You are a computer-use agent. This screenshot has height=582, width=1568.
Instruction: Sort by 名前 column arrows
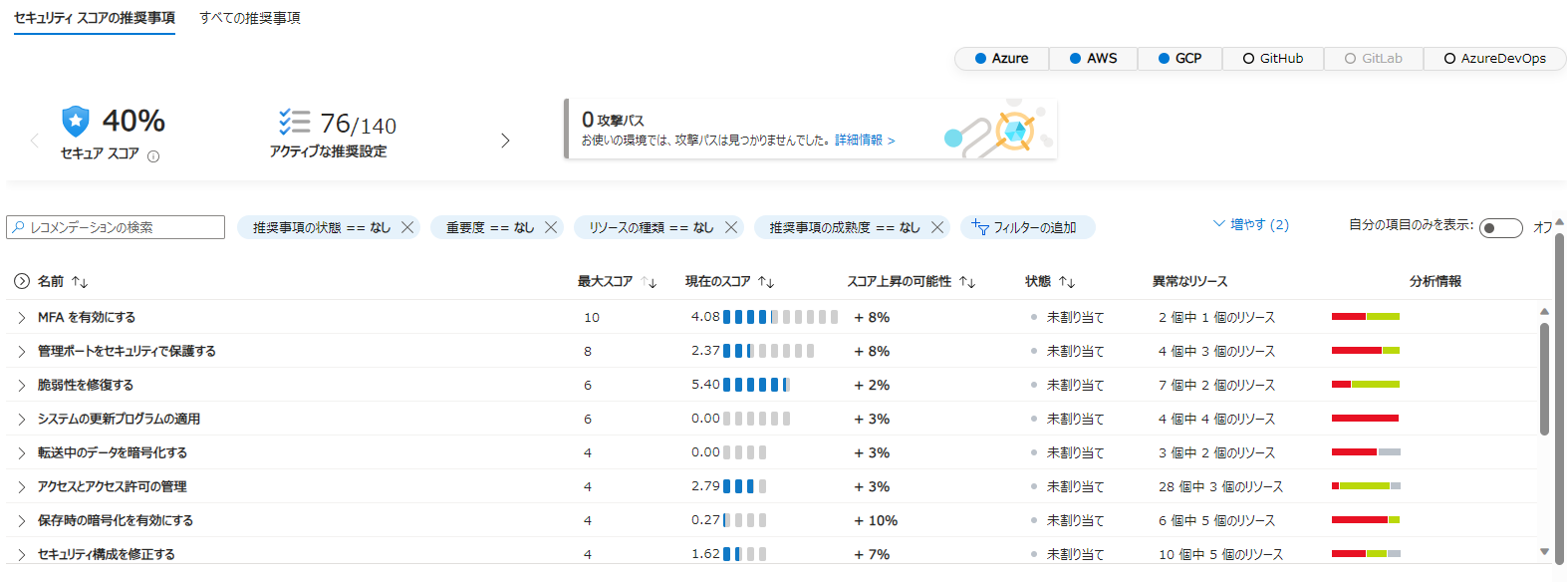coord(80,282)
